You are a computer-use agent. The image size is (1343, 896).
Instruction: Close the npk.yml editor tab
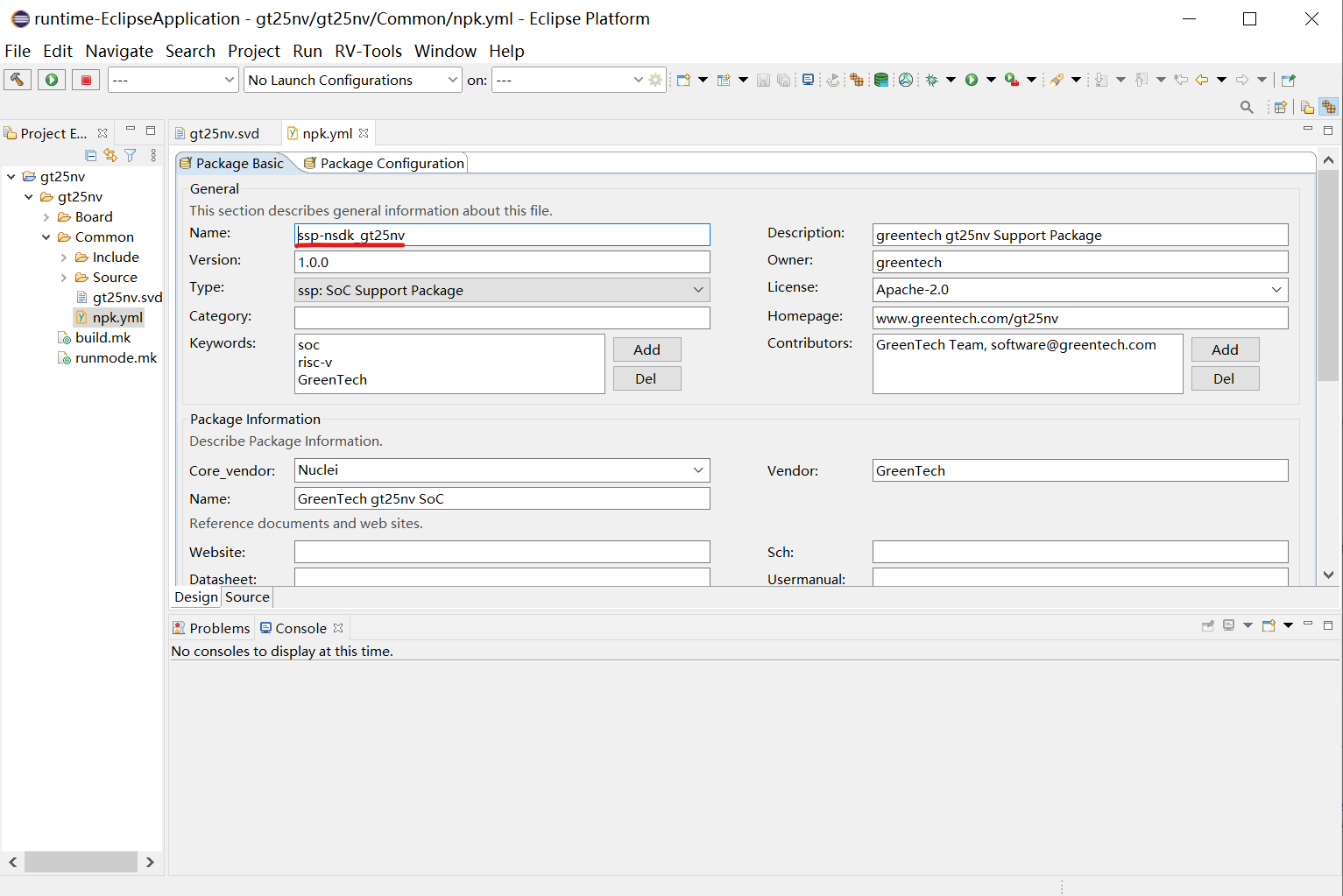coord(364,133)
